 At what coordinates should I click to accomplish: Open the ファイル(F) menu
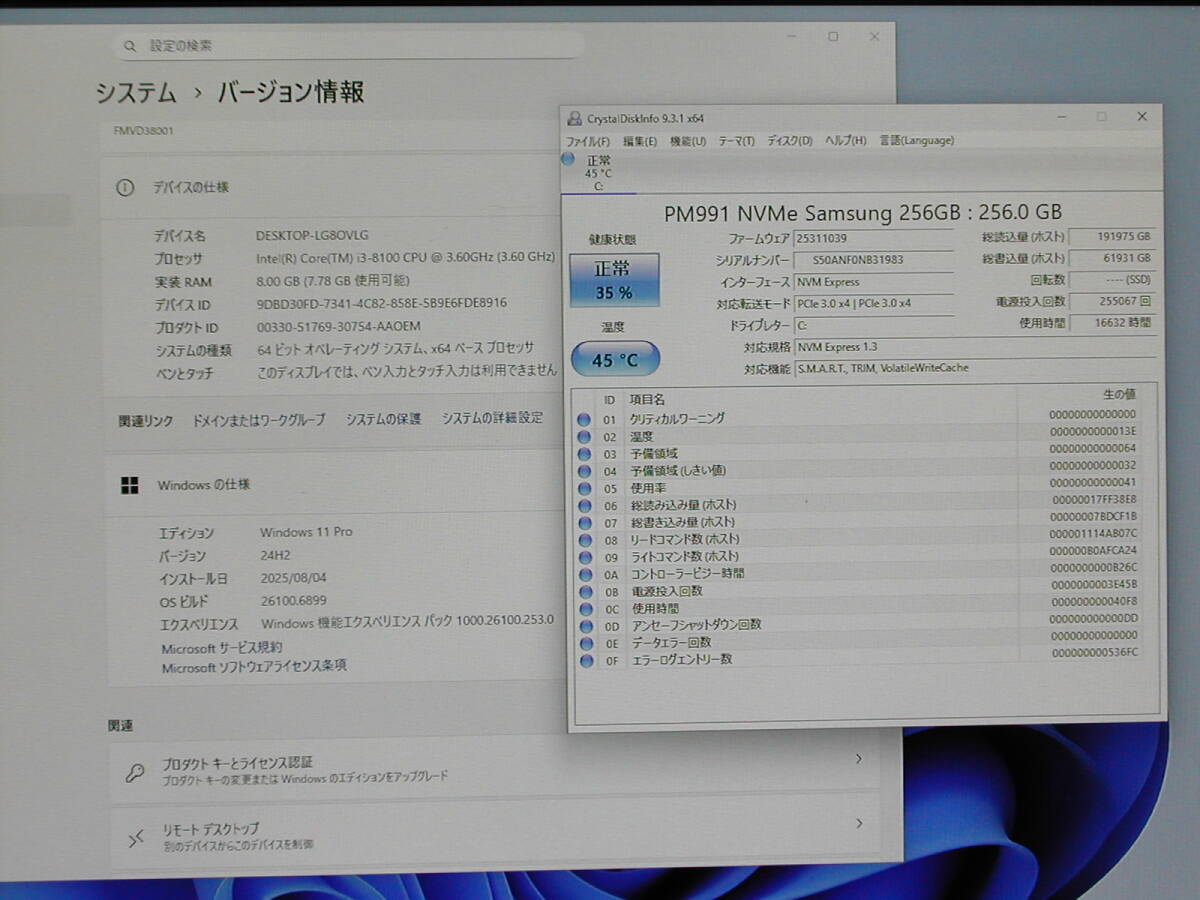(x=588, y=141)
